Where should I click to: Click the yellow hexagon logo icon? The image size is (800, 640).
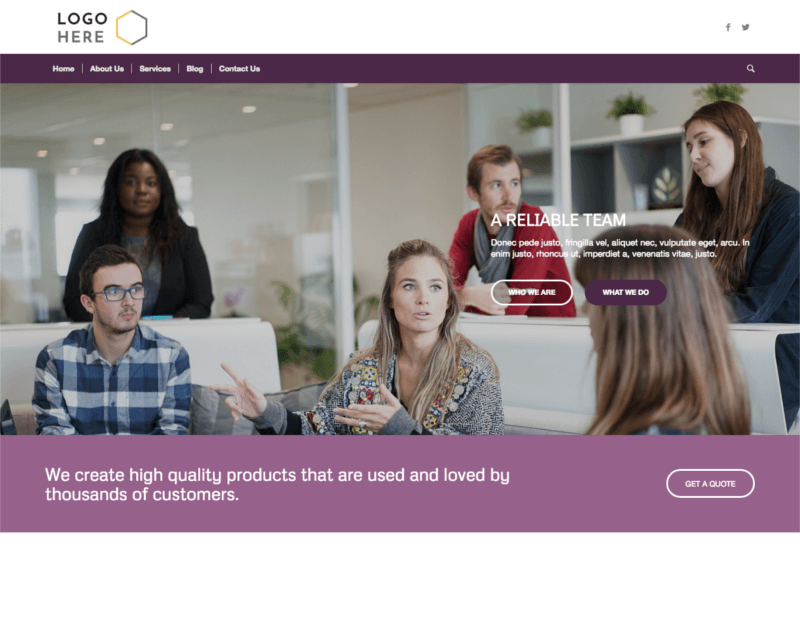(132, 28)
